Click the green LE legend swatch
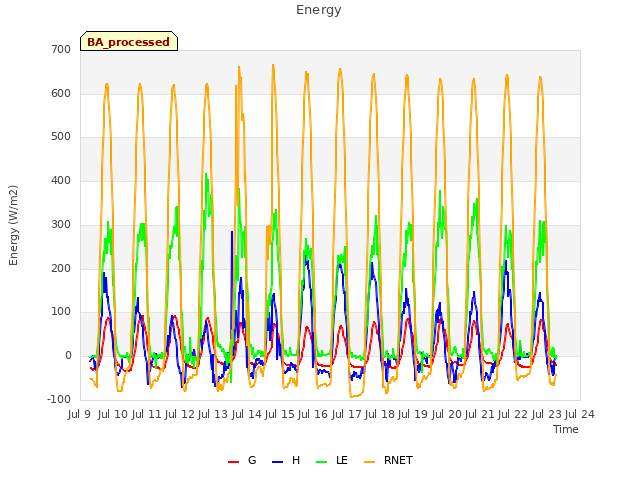Screen dimensions: 640x480 322,462
